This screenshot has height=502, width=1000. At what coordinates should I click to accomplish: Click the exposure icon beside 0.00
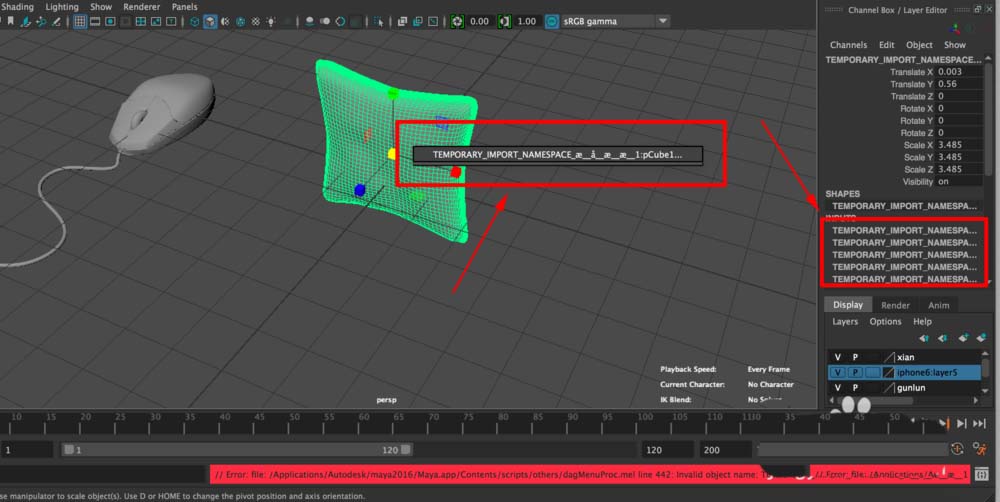click(457, 21)
